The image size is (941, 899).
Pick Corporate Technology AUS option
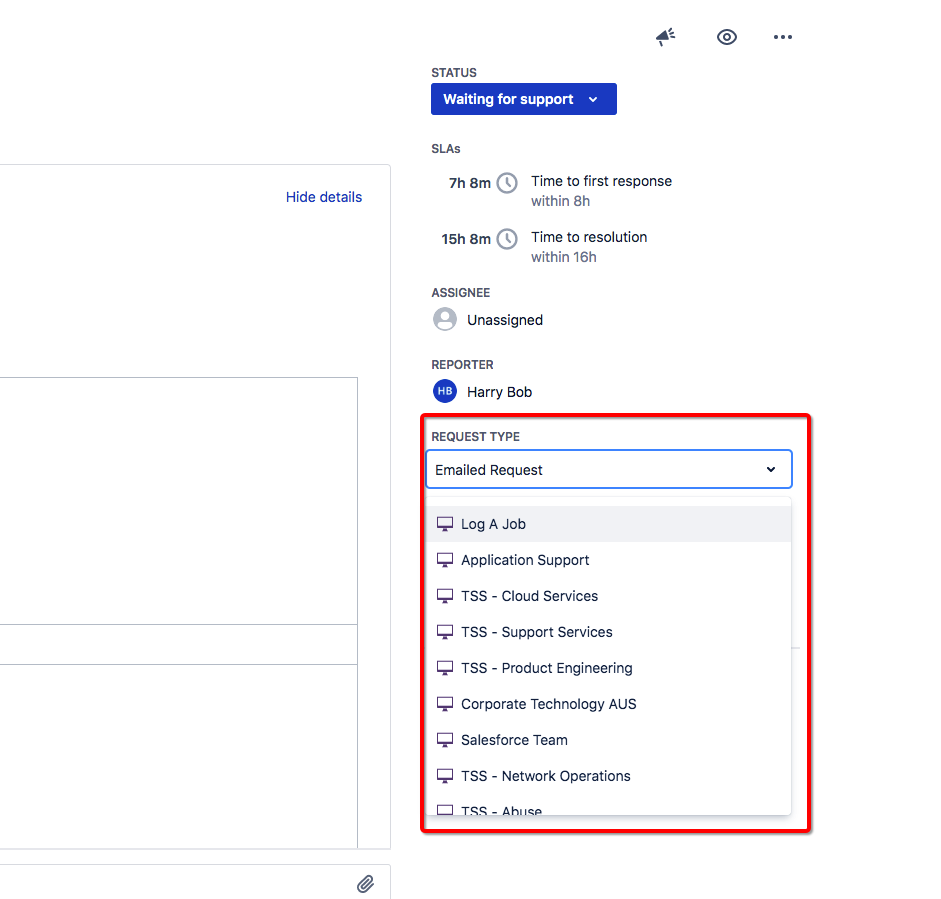pyautogui.click(x=609, y=704)
